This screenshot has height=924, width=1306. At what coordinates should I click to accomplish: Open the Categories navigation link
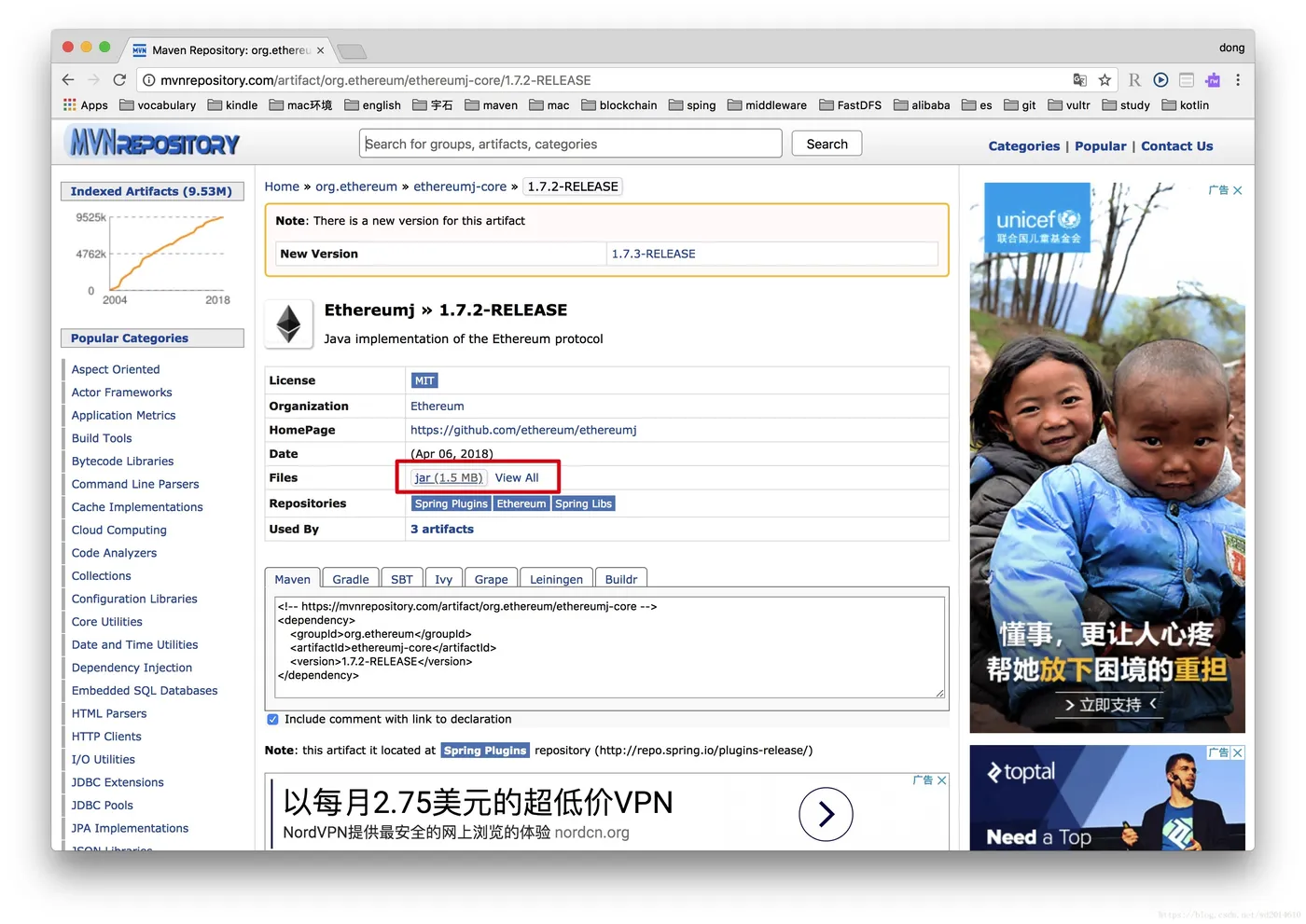pyautogui.click(x=1024, y=146)
